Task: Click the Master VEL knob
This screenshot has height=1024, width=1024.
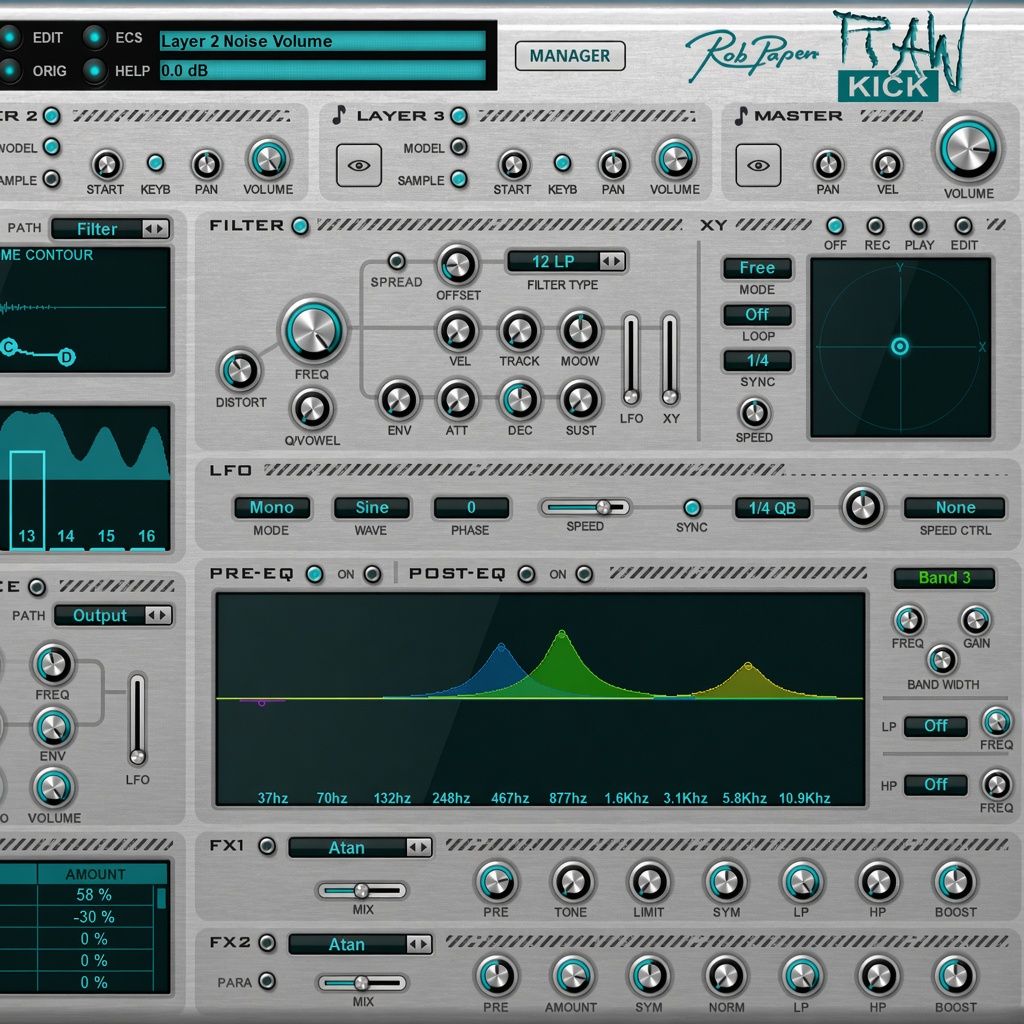Action: pyautogui.click(x=887, y=165)
